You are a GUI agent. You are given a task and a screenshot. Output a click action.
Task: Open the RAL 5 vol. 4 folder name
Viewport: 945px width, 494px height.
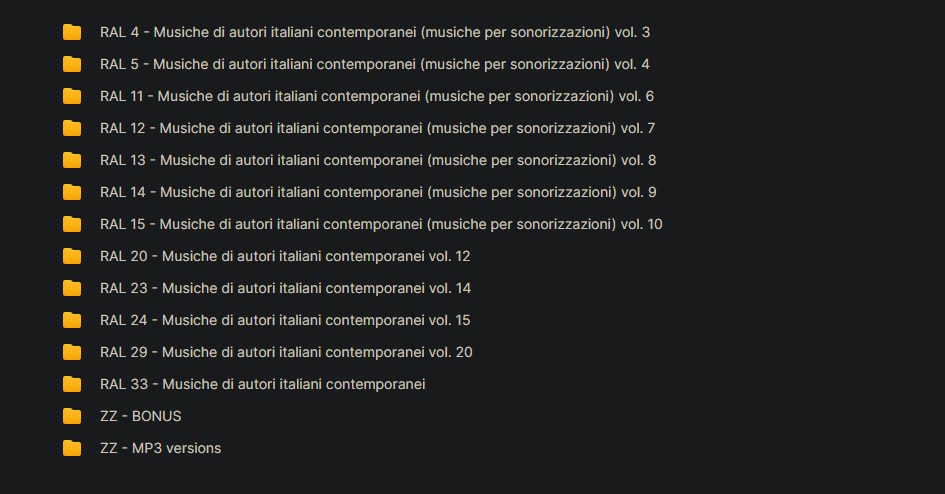375,64
